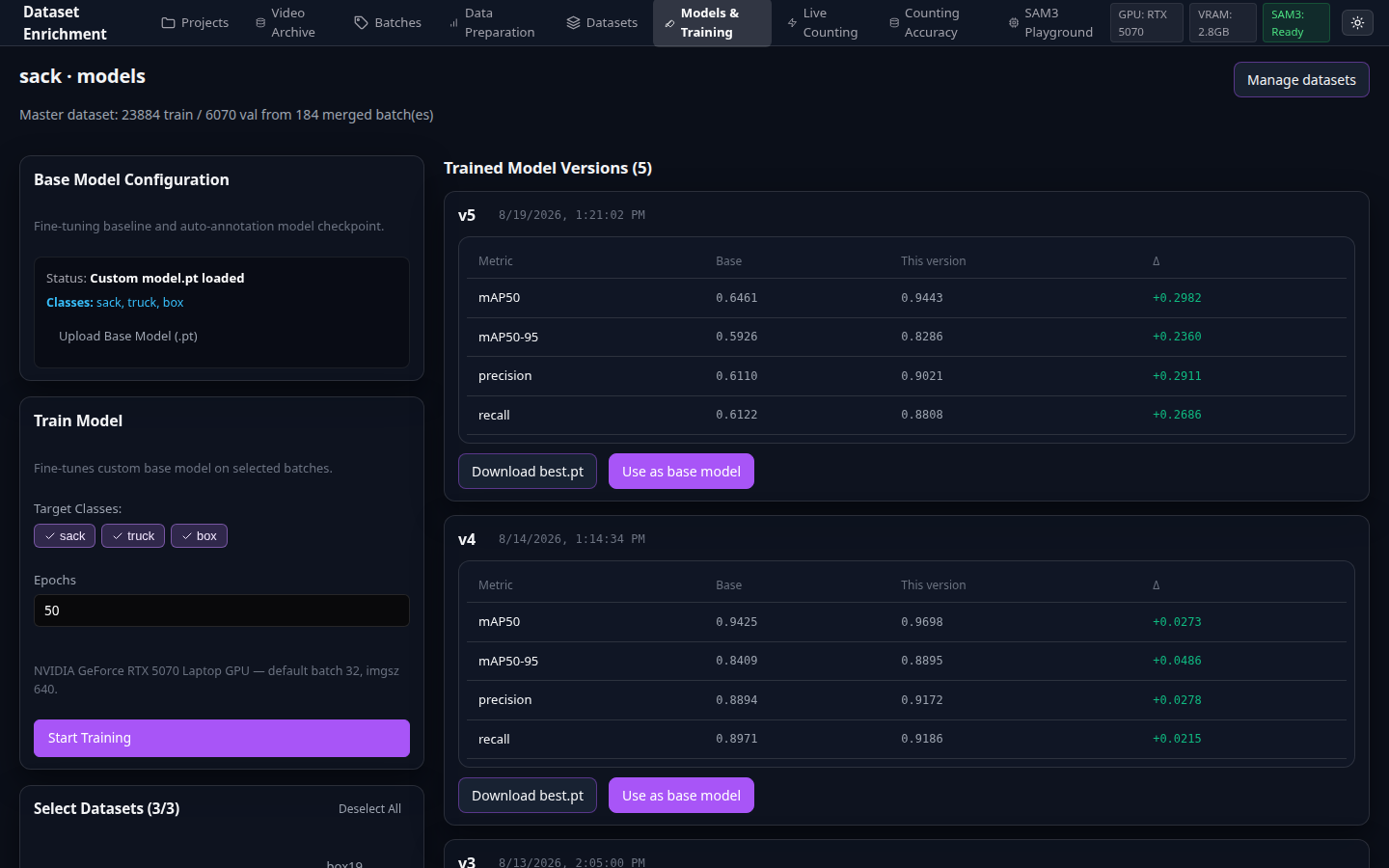
Task: Go to the Counting Accuracy tab
Action: pyautogui.click(x=924, y=22)
